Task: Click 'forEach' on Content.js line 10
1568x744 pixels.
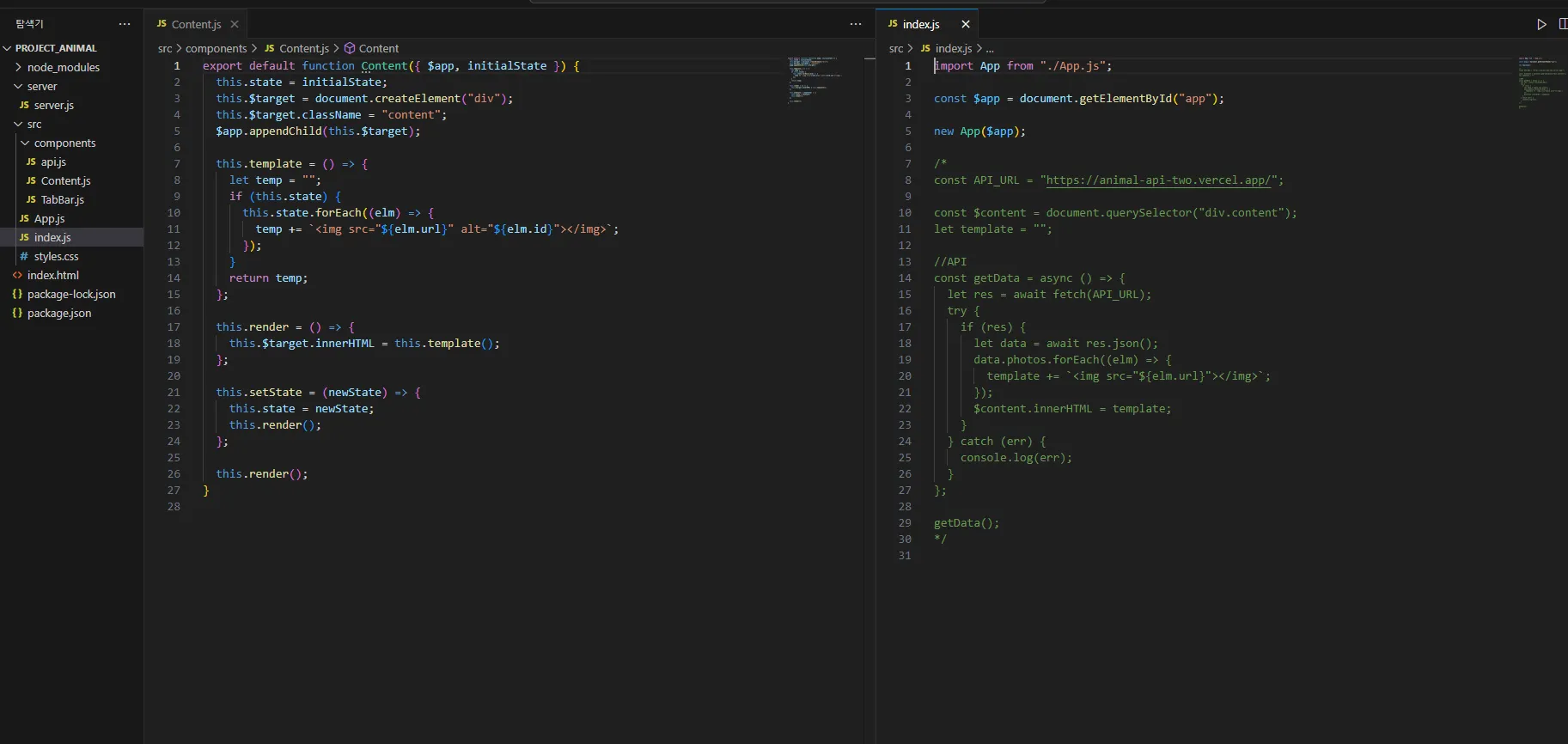Action: click(339, 212)
